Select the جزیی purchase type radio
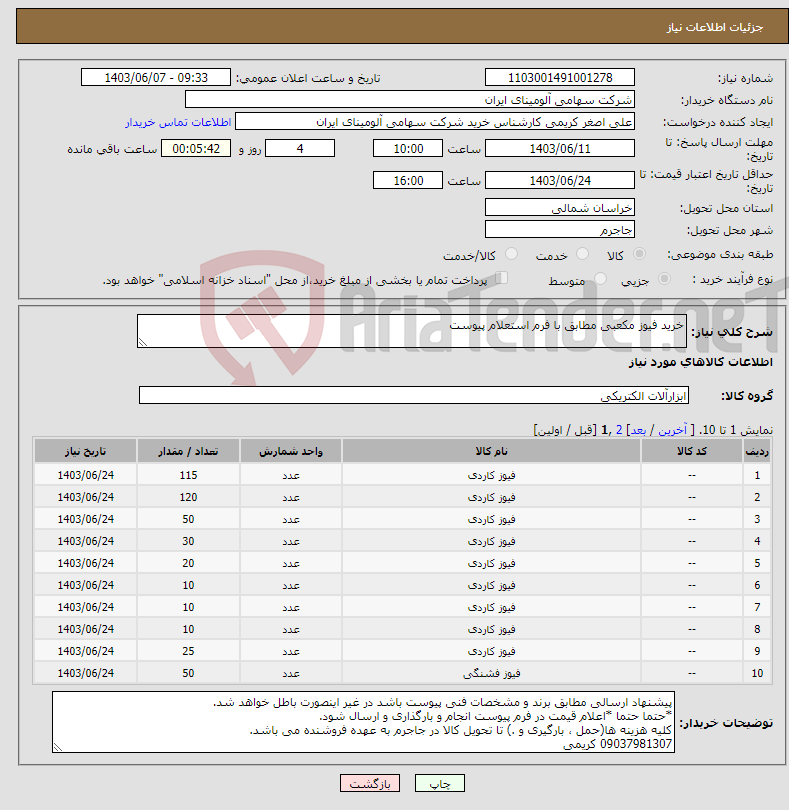Viewport: 789px width, 810px height. (x=664, y=279)
